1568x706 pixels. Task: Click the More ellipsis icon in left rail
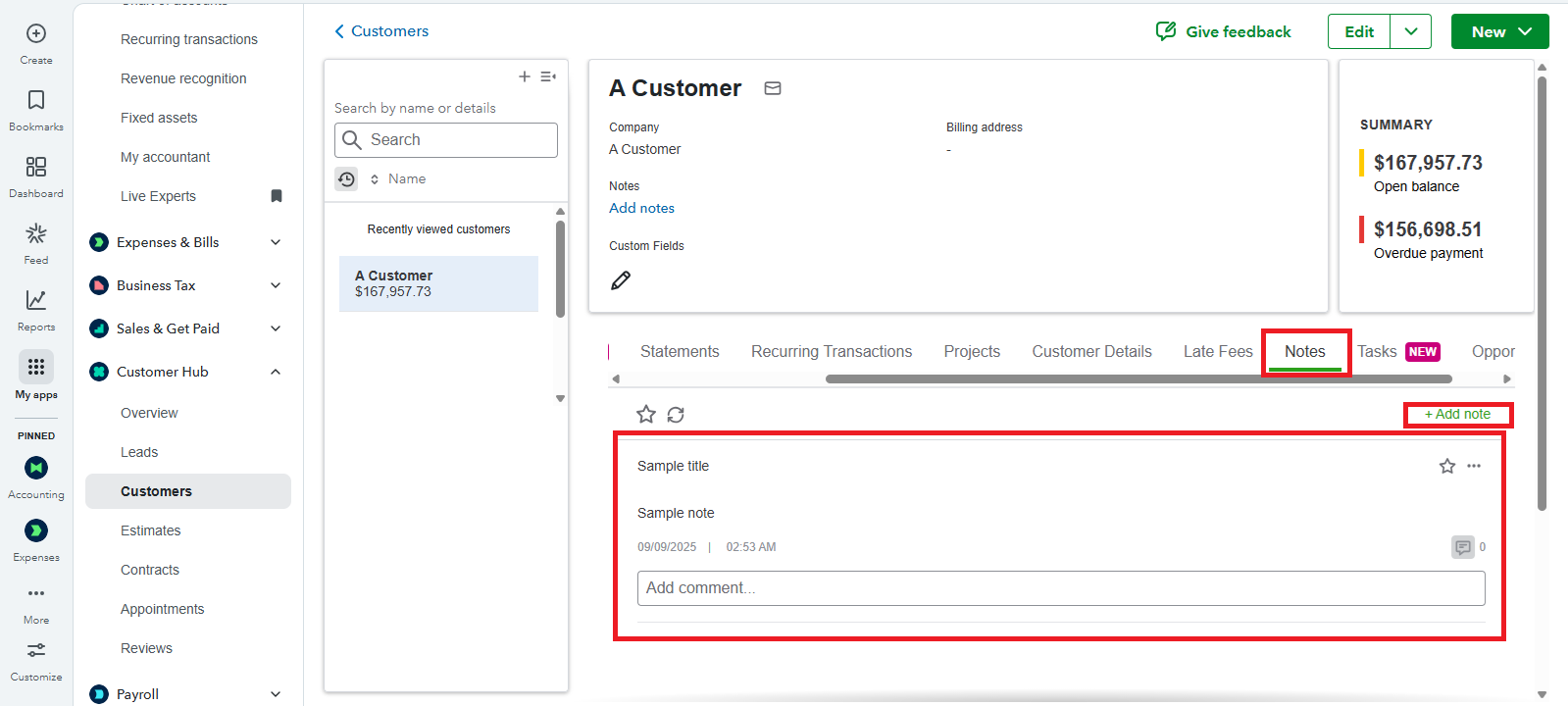pyautogui.click(x=36, y=593)
